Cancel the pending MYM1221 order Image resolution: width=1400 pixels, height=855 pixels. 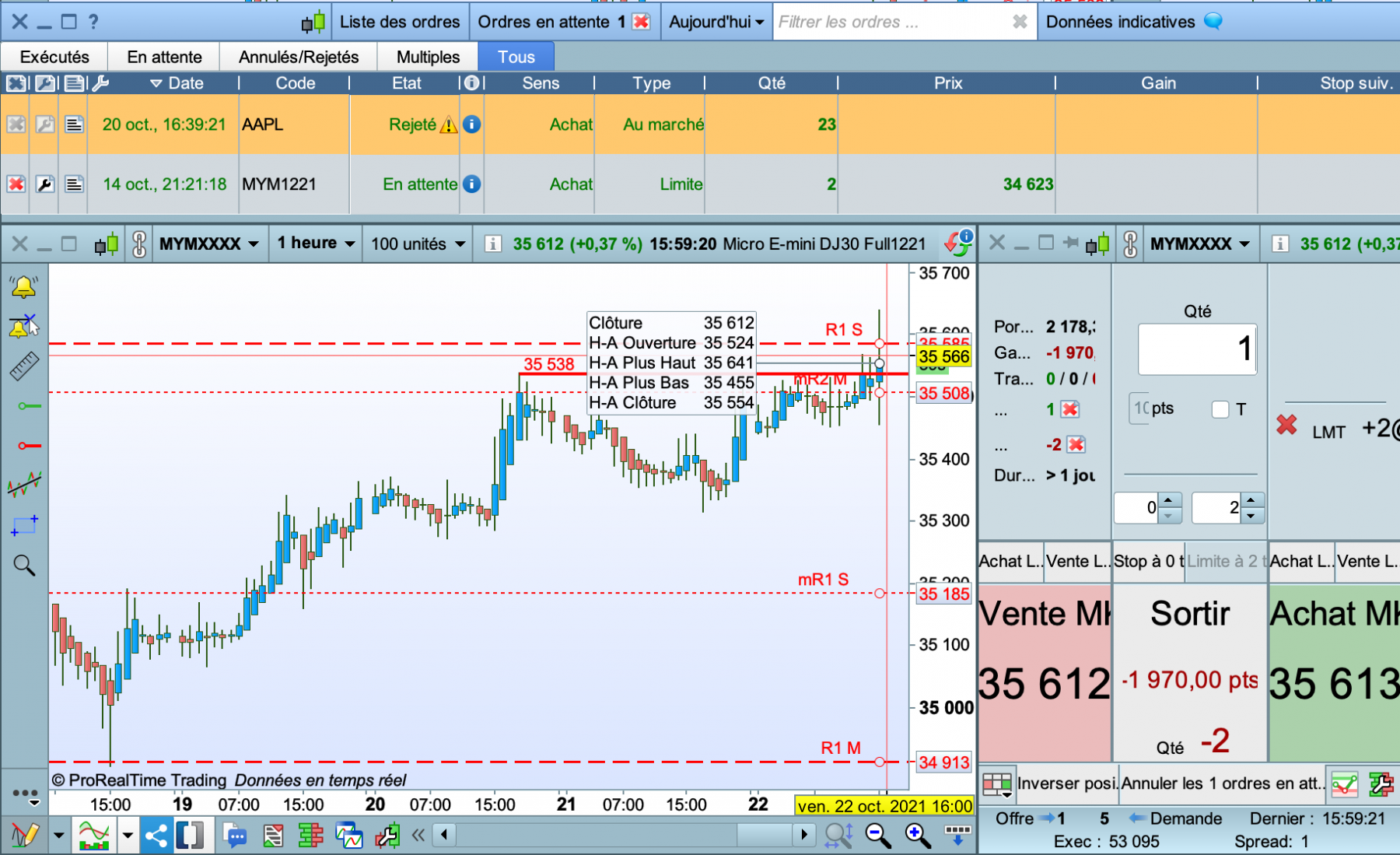(x=16, y=184)
